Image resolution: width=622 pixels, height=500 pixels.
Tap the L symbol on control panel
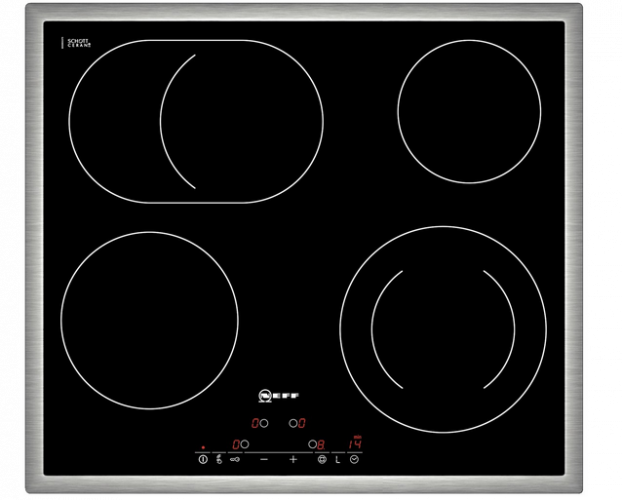(x=338, y=459)
